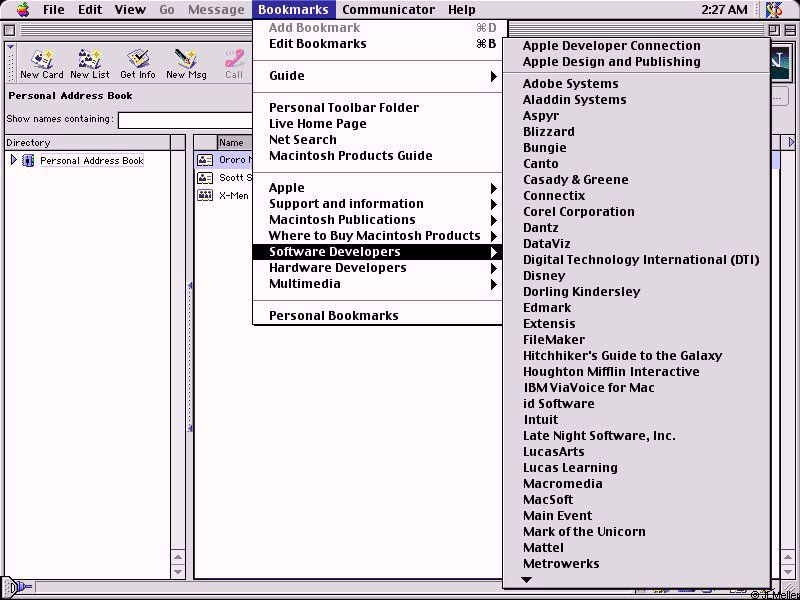Image resolution: width=800 pixels, height=600 pixels.
Task: Open FileMaker bookmark
Action: pyautogui.click(x=636, y=340)
